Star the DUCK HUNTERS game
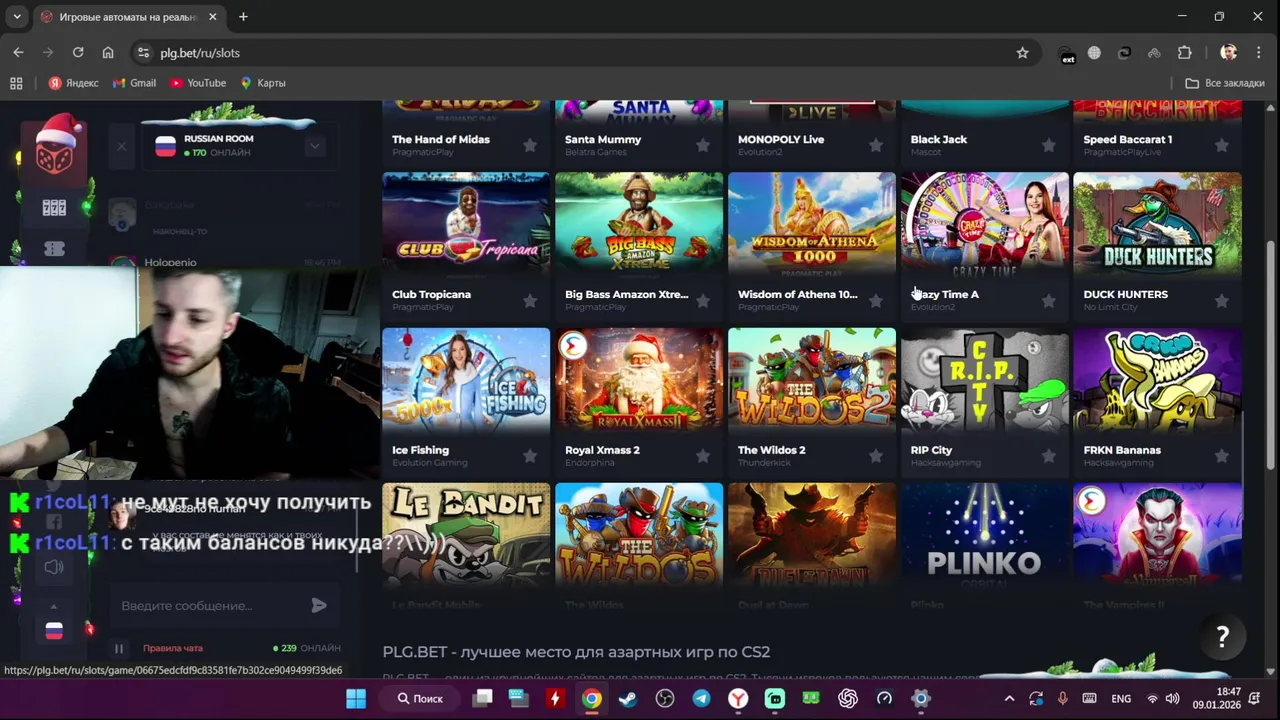The width and height of the screenshot is (1280, 720). [1221, 301]
